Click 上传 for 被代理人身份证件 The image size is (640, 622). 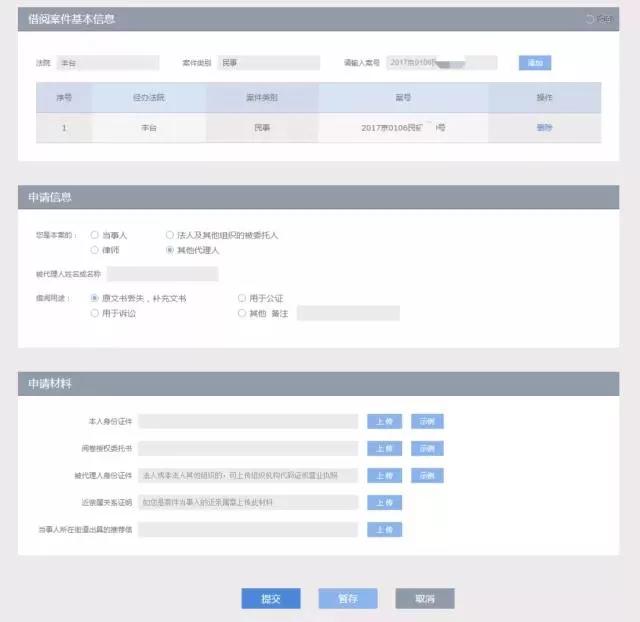pos(384,475)
